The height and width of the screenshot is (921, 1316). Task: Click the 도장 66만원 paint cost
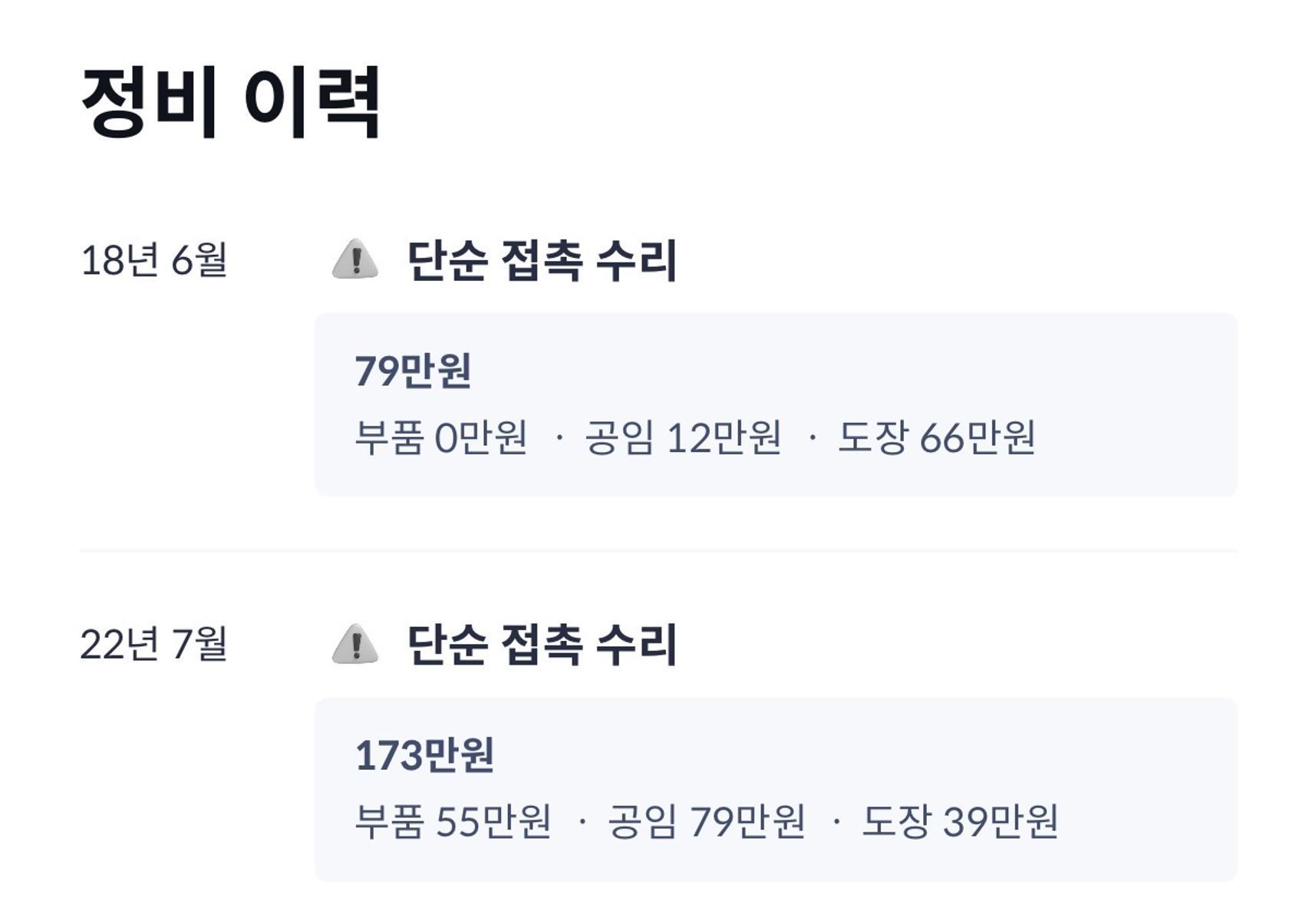pos(936,437)
